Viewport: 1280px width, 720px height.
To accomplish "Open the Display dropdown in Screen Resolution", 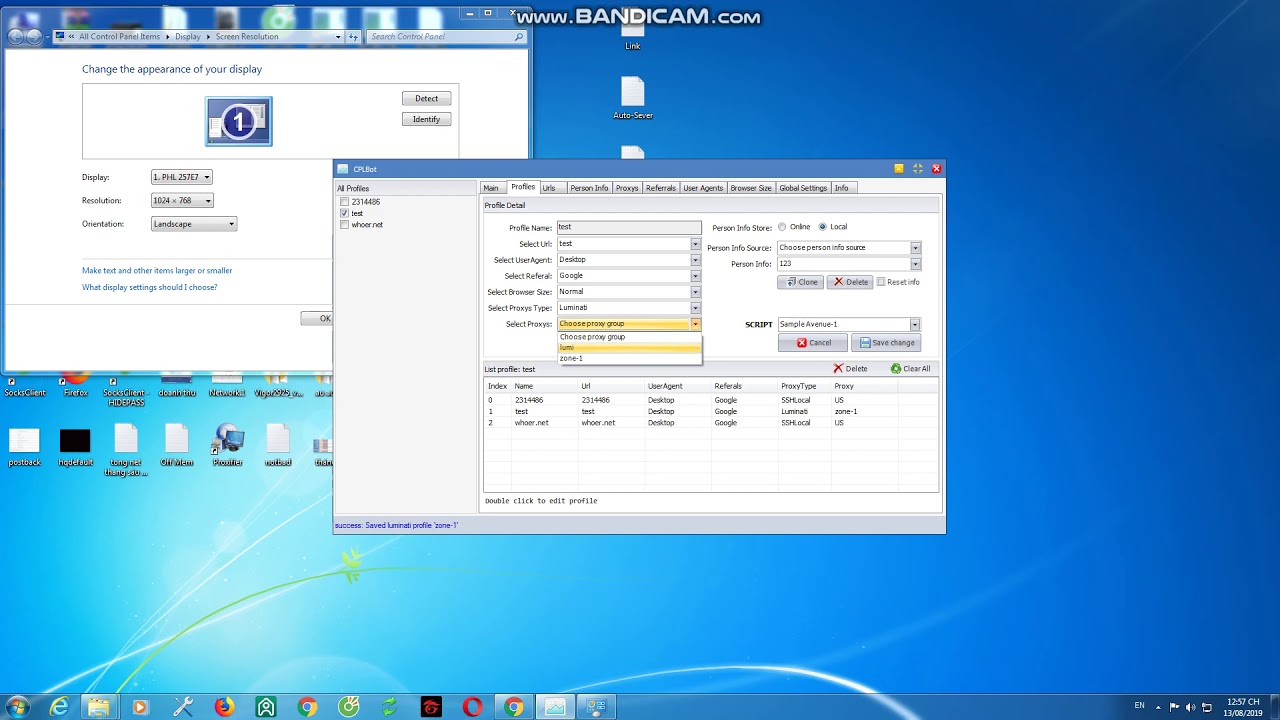I will click(181, 177).
